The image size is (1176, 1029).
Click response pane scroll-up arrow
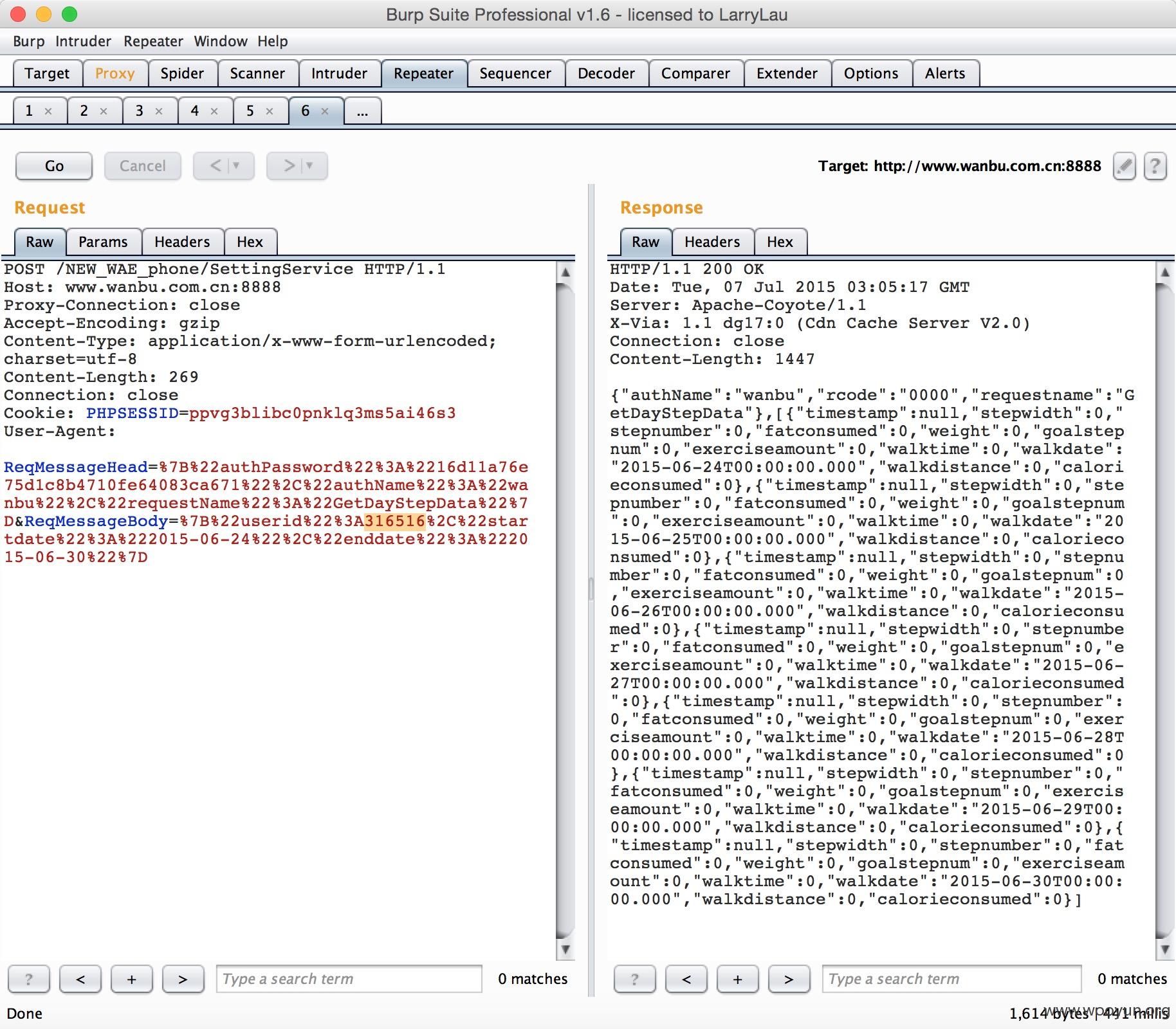1164,272
